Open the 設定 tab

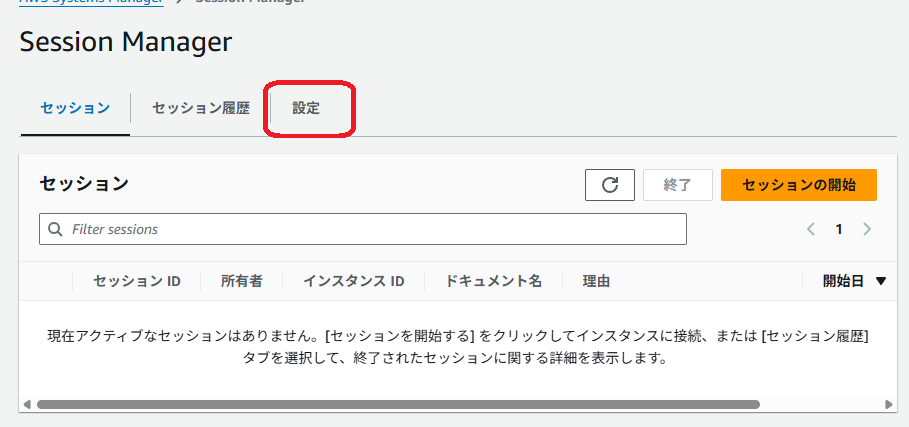(x=306, y=108)
